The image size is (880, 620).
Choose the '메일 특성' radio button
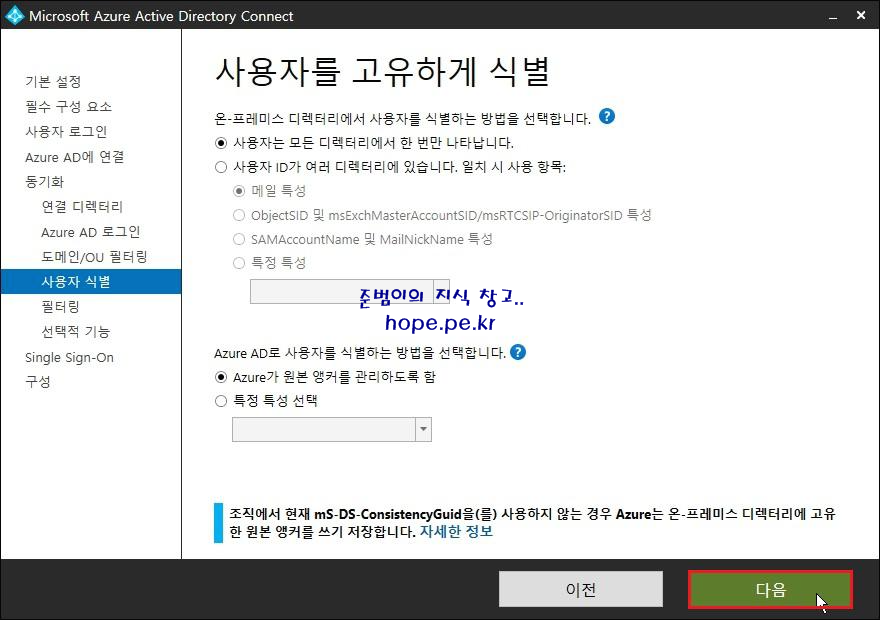(239, 191)
